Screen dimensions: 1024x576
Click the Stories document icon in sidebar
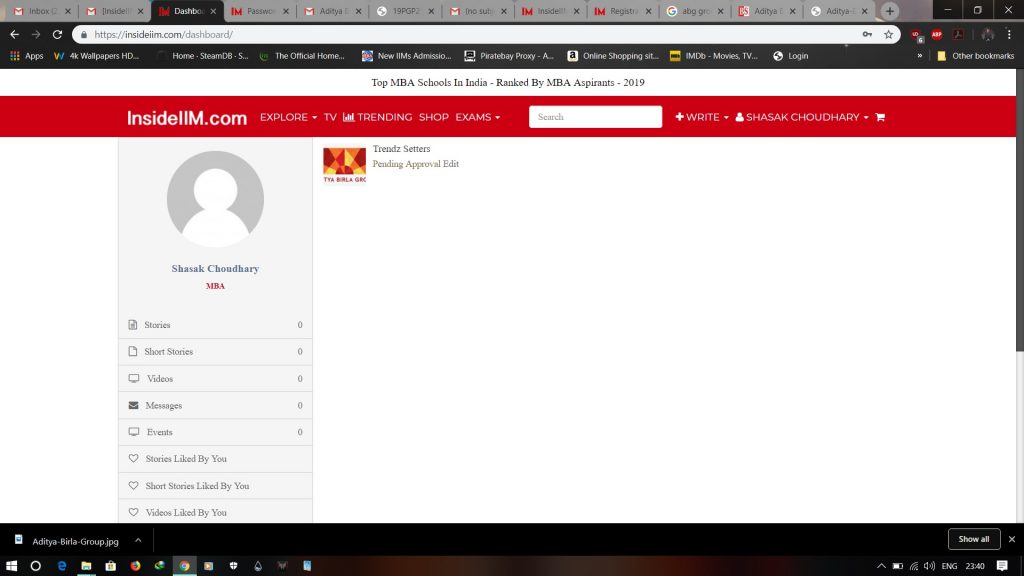pos(133,325)
